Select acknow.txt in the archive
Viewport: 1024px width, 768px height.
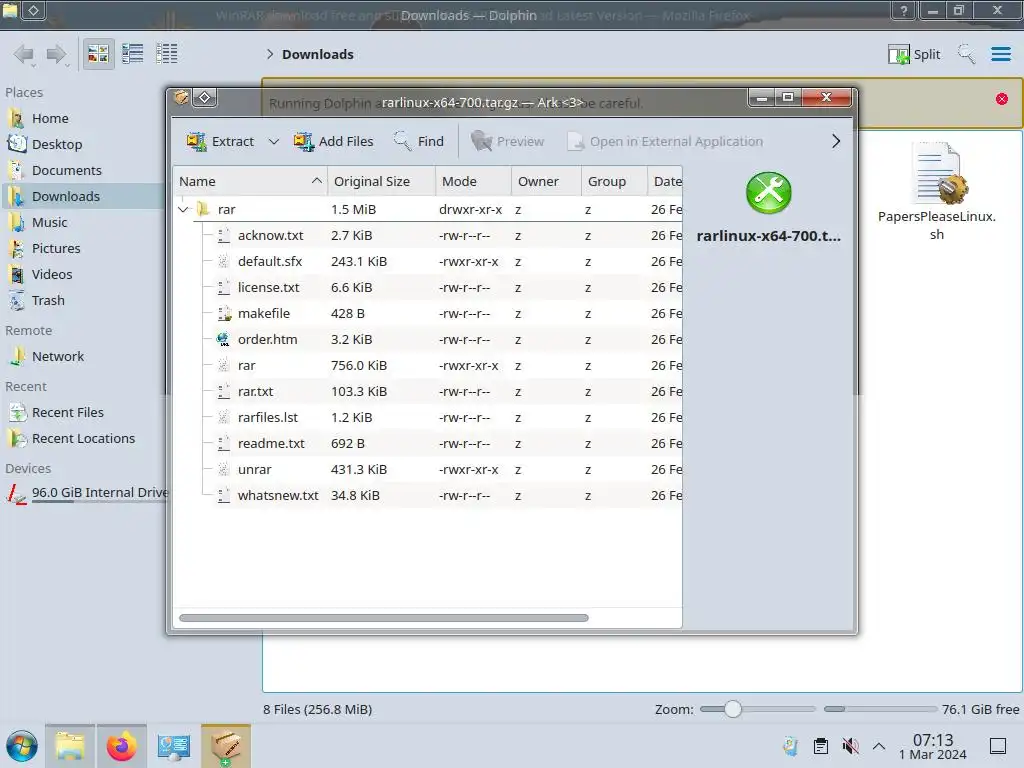(270, 235)
